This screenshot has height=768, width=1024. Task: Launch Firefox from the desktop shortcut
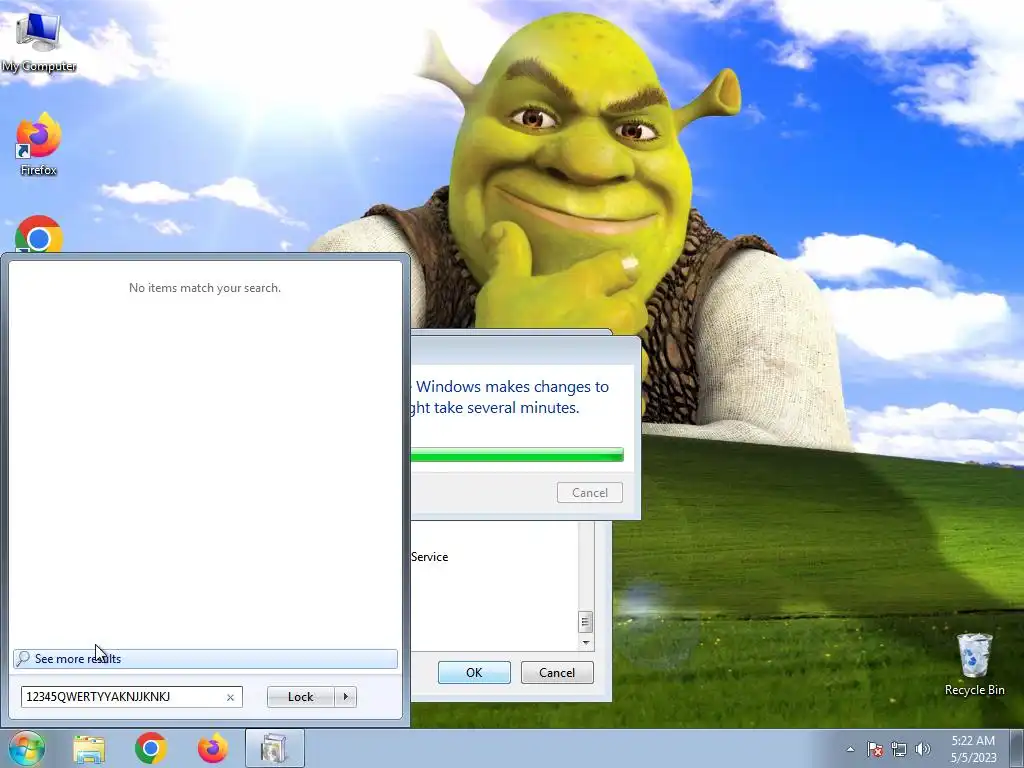tap(39, 145)
